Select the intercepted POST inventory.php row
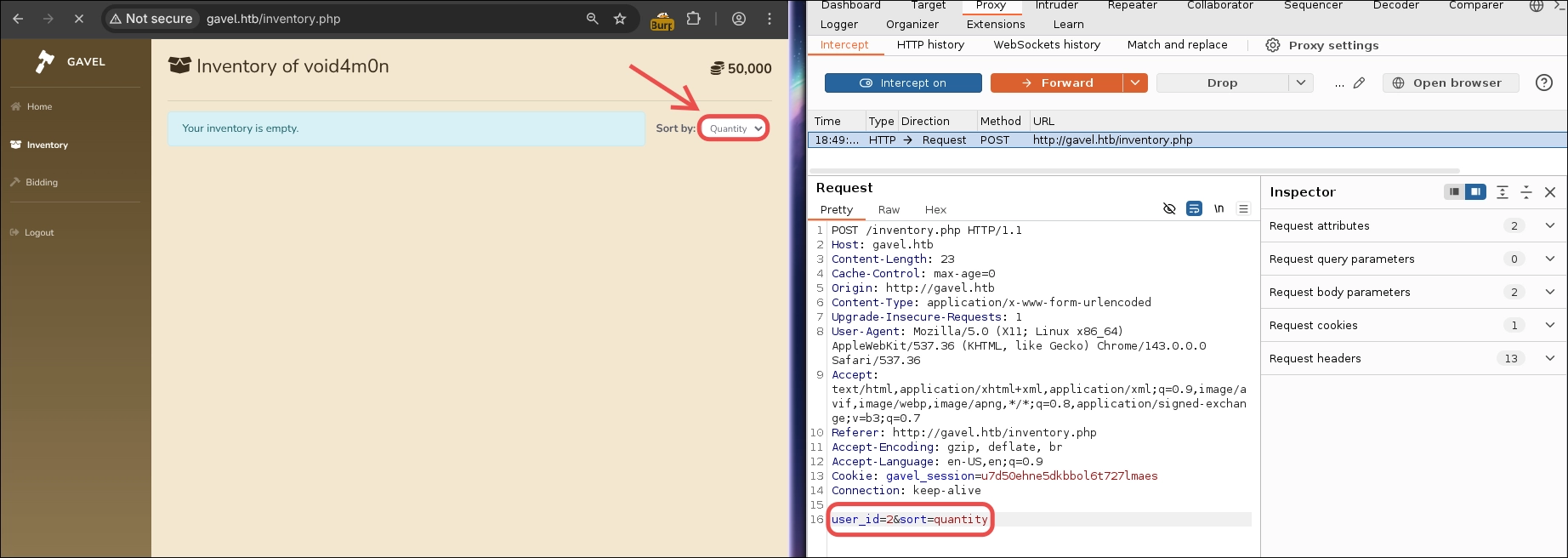This screenshot has height=558, width=1568. pos(1187,139)
